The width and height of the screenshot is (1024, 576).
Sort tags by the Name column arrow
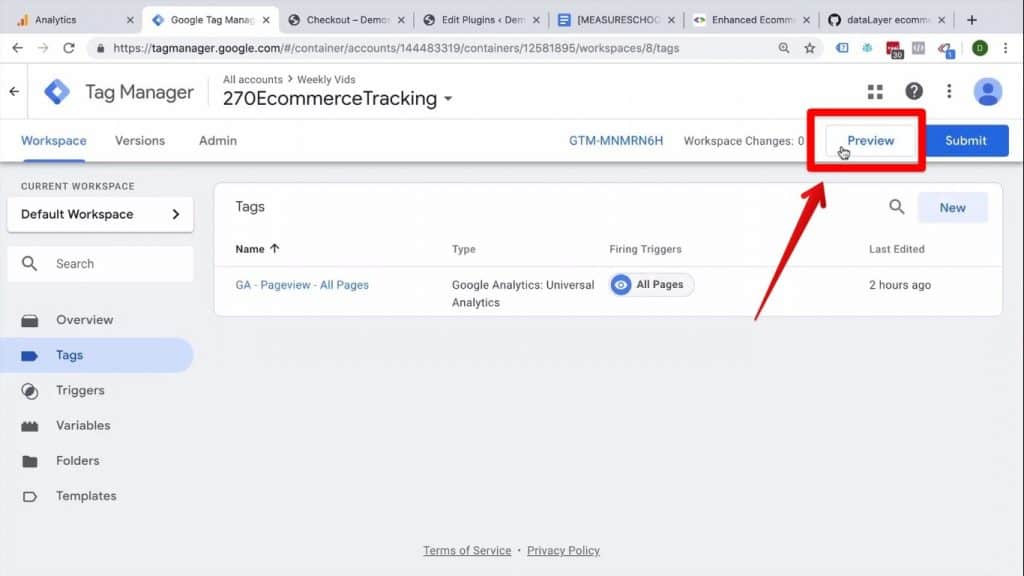(274, 248)
